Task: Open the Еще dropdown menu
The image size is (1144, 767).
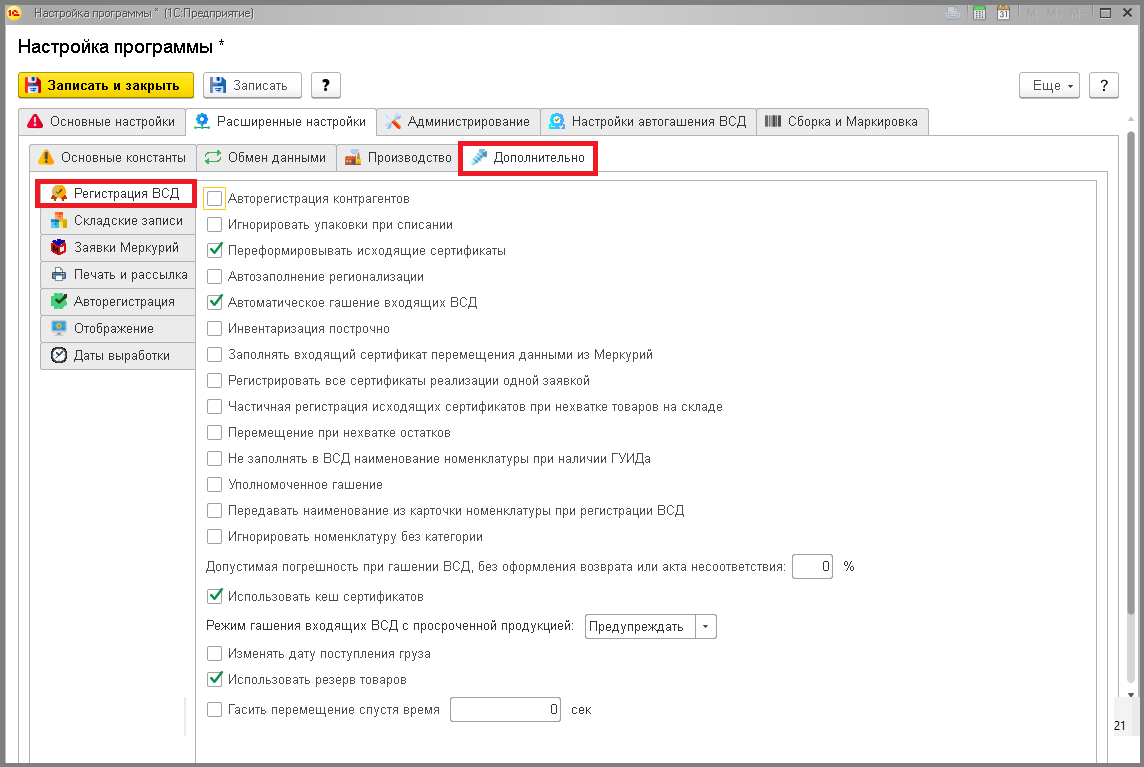Action: click(1049, 85)
